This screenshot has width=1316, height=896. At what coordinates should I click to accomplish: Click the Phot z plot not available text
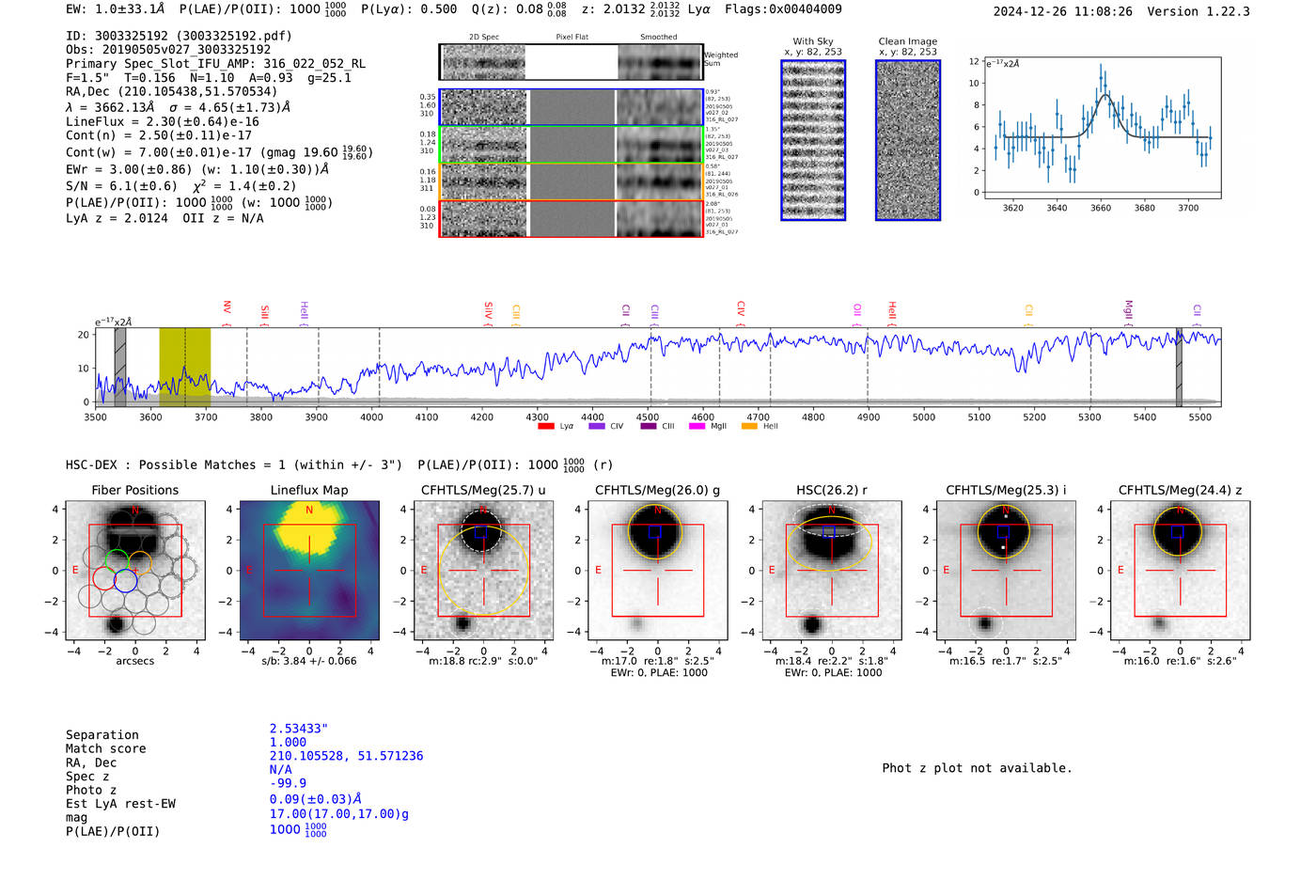point(977,768)
